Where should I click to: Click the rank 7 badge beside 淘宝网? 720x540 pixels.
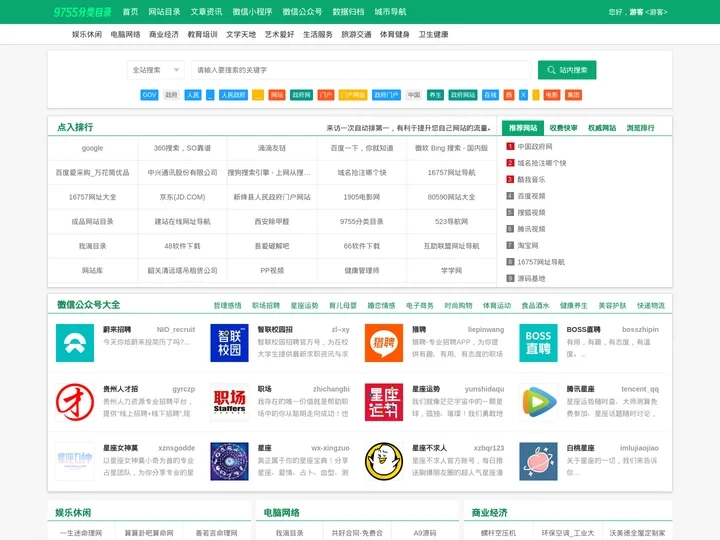pos(510,246)
